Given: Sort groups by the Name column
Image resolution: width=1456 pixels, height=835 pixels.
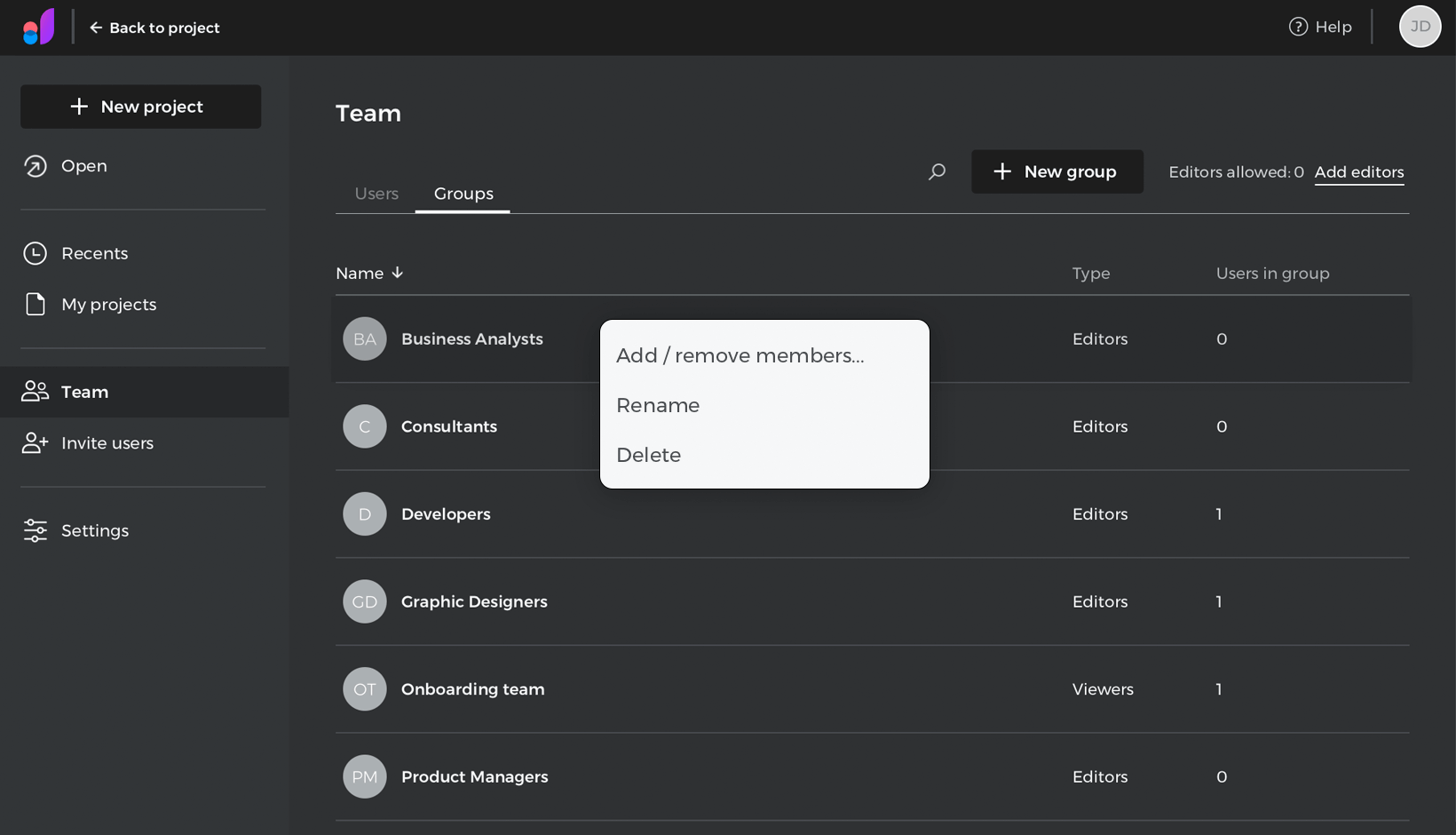Looking at the screenshot, I should click(369, 273).
